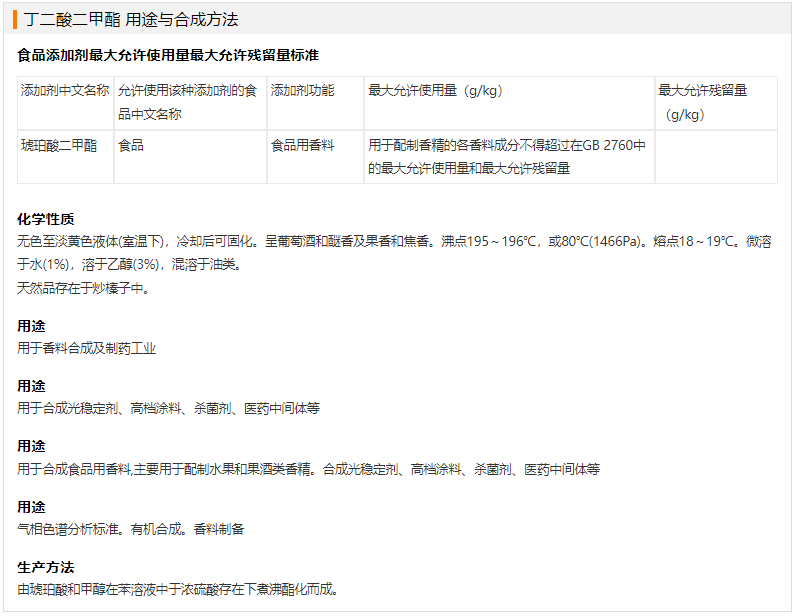The height and width of the screenshot is (616, 796).
Task: Click the table header 添加剂中文名称
Action: [x=65, y=90]
